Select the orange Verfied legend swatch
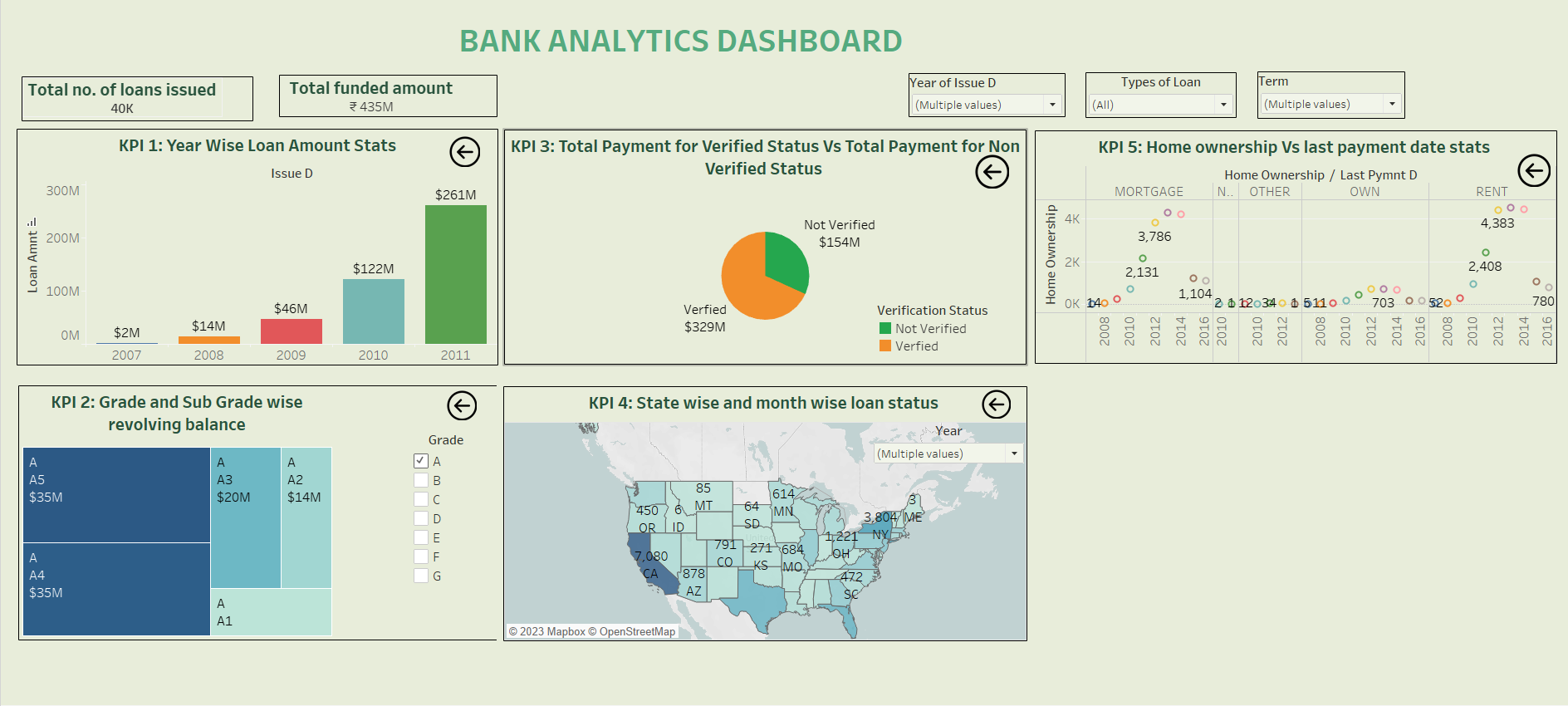The height and width of the screenshot is (706, 1568). pos(885,346)
